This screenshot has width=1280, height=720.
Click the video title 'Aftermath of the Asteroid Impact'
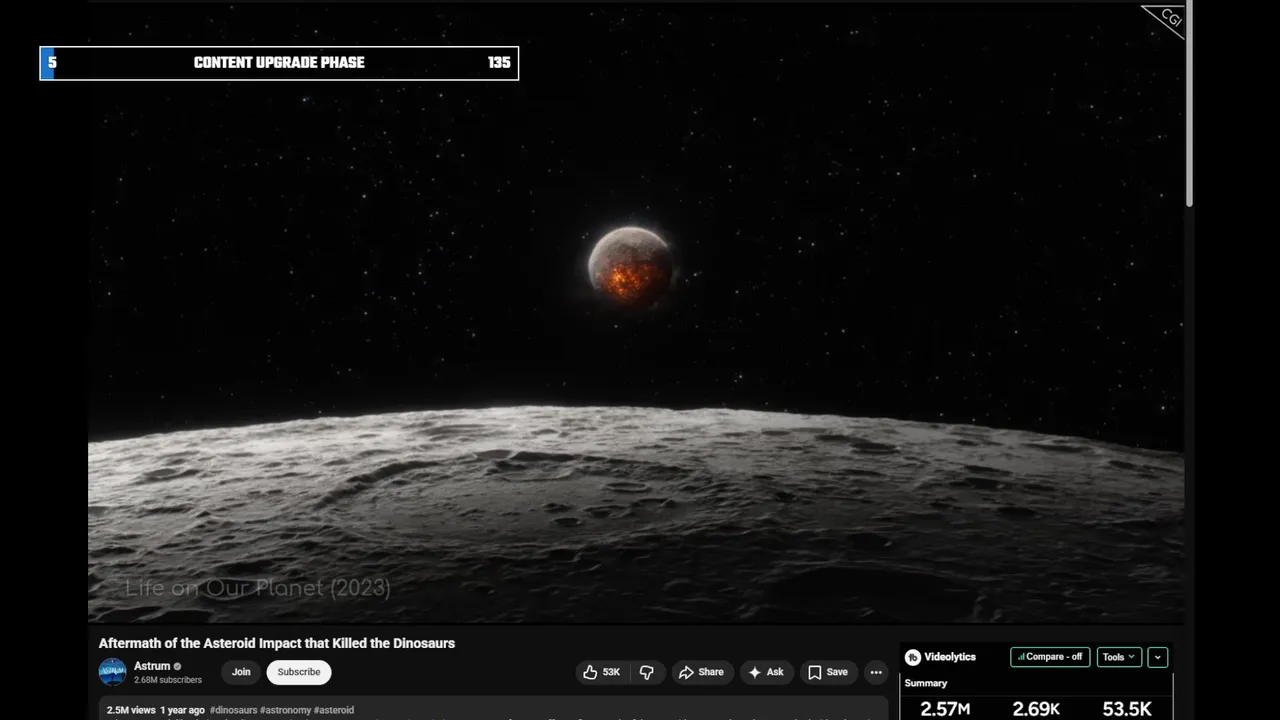pyautogui.click(x=277, y=643)
